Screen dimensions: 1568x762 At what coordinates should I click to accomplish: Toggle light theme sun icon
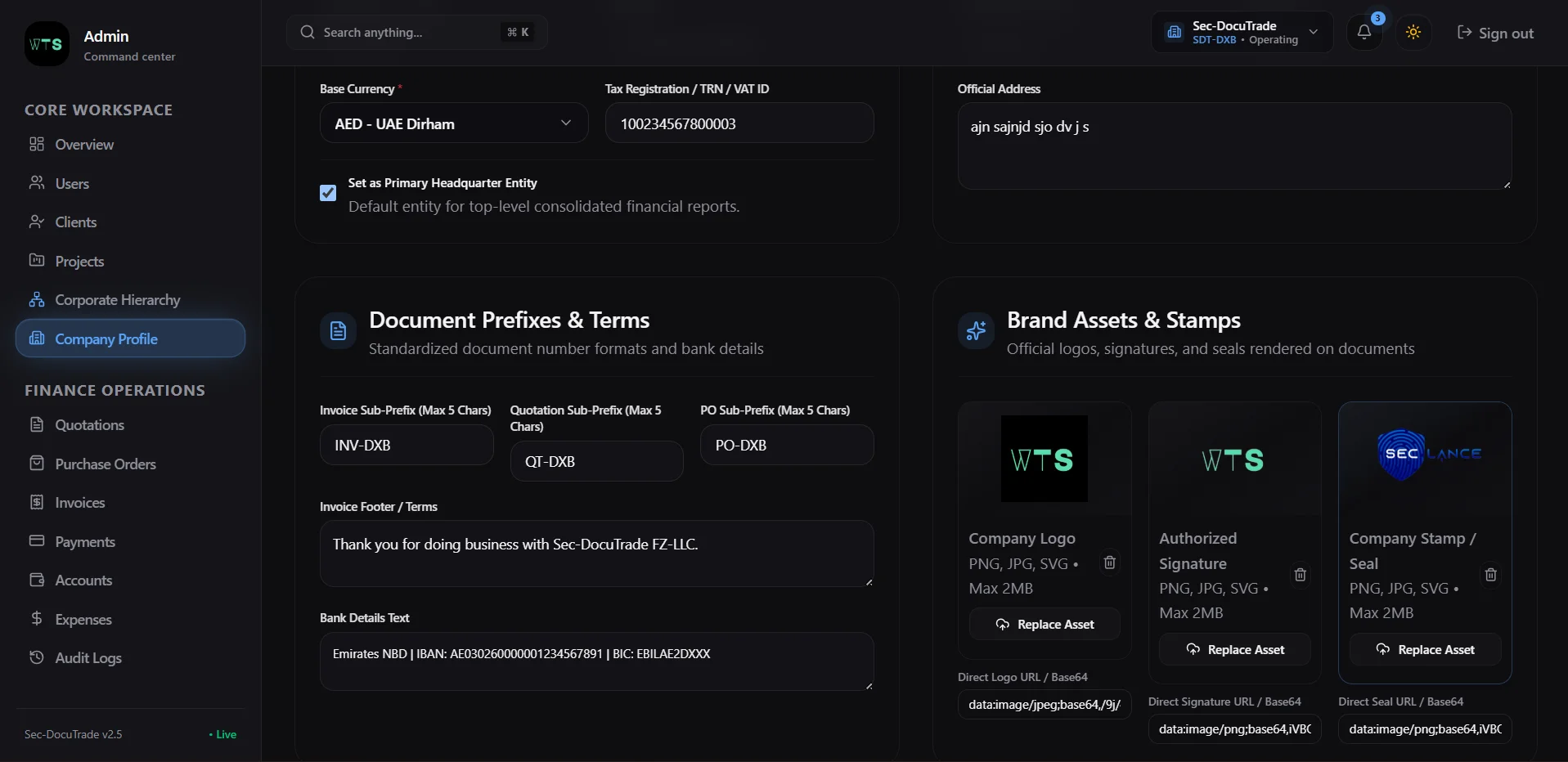click(x=1413, y=33)
